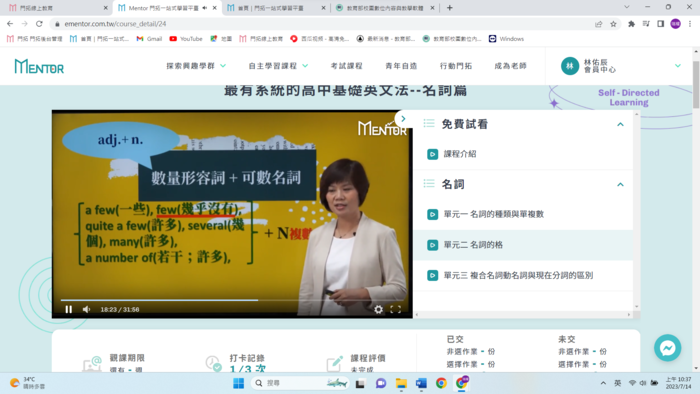Click play icon beside 單元三
This screenshot has height=394, width=700.
tap(432, 275)
